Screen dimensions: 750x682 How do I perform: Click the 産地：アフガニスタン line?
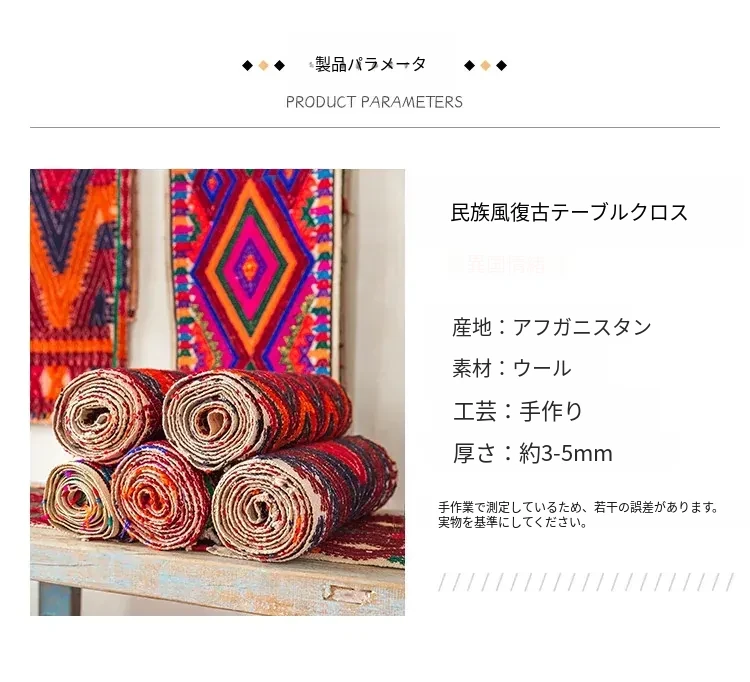point(551,328)
